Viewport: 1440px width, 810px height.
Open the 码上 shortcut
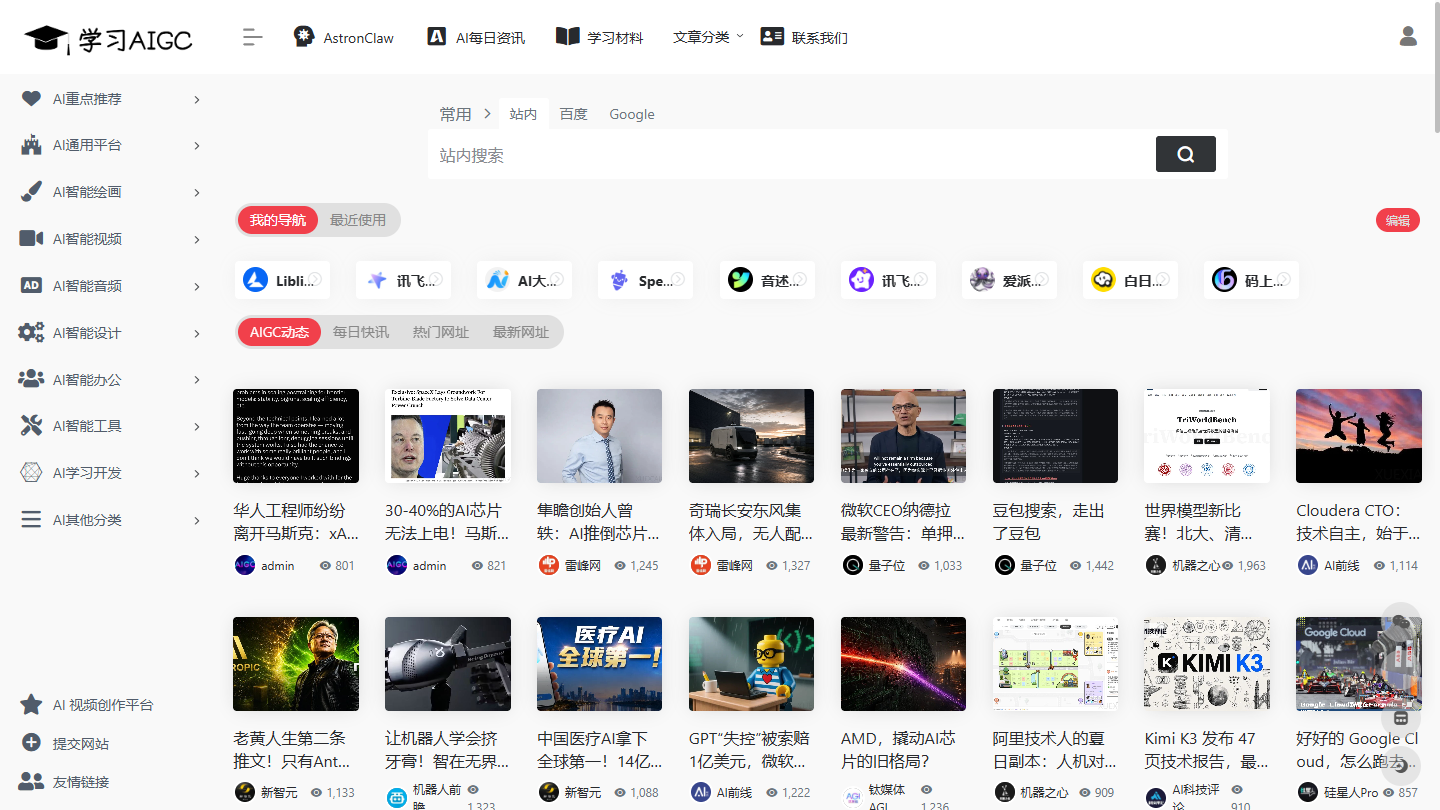click(x=1251, y=280)
